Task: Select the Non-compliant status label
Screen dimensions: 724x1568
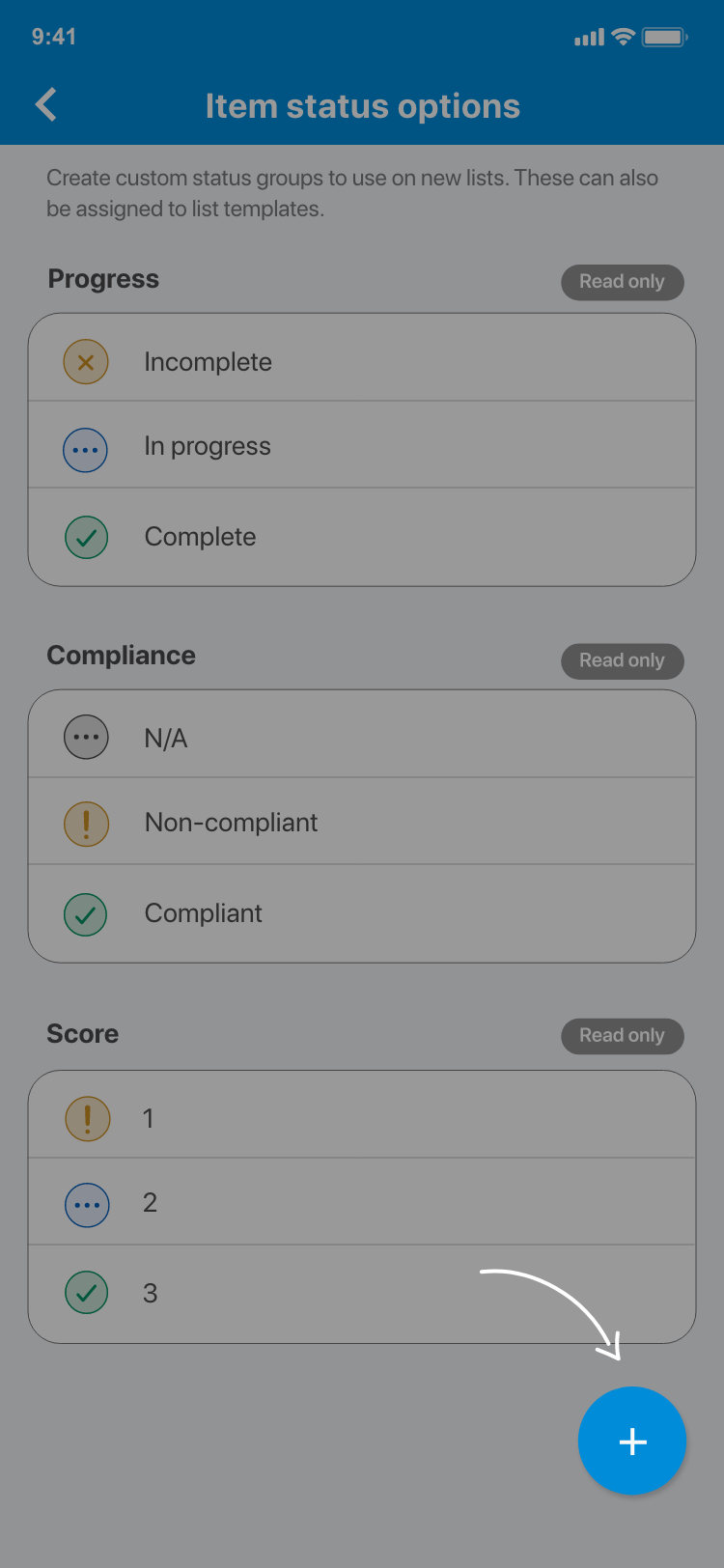Action: point(231,823)
